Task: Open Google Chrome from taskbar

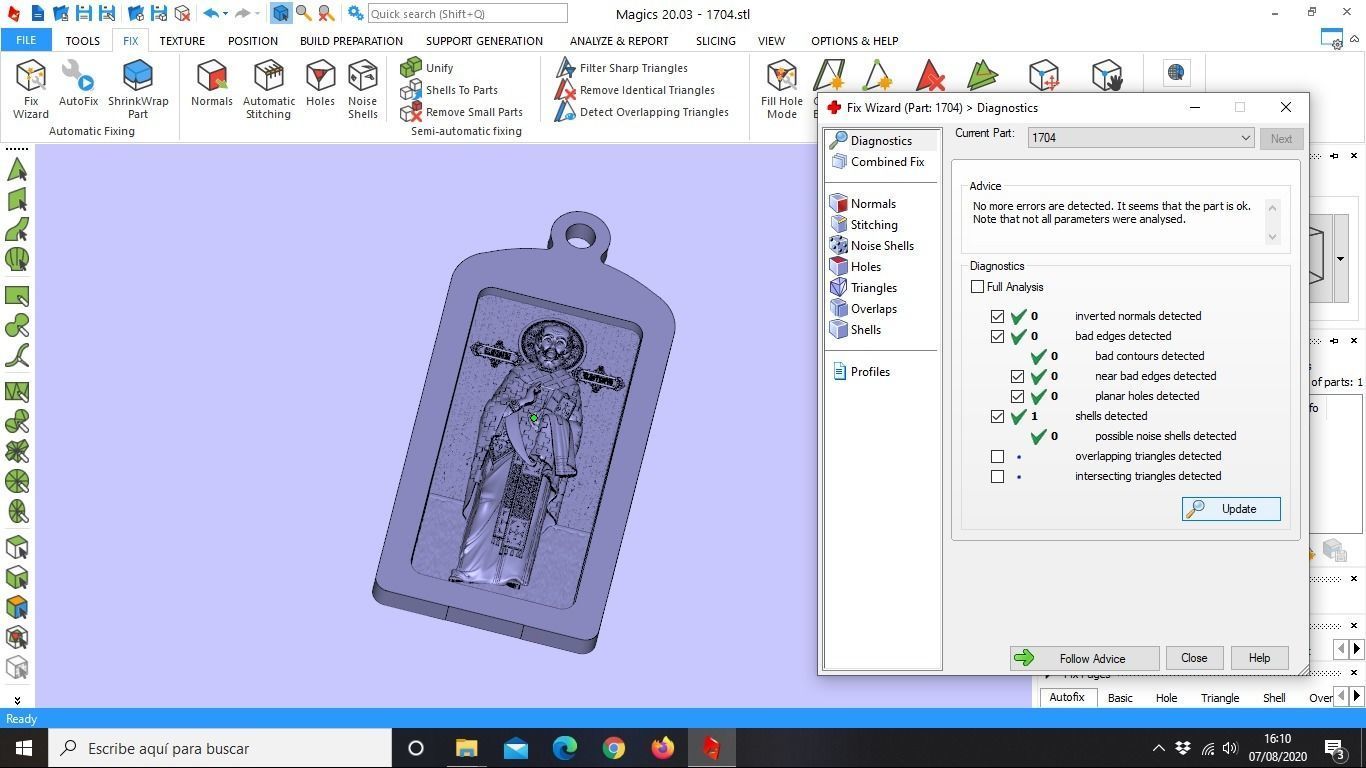Action: click(x=613, y=748)
